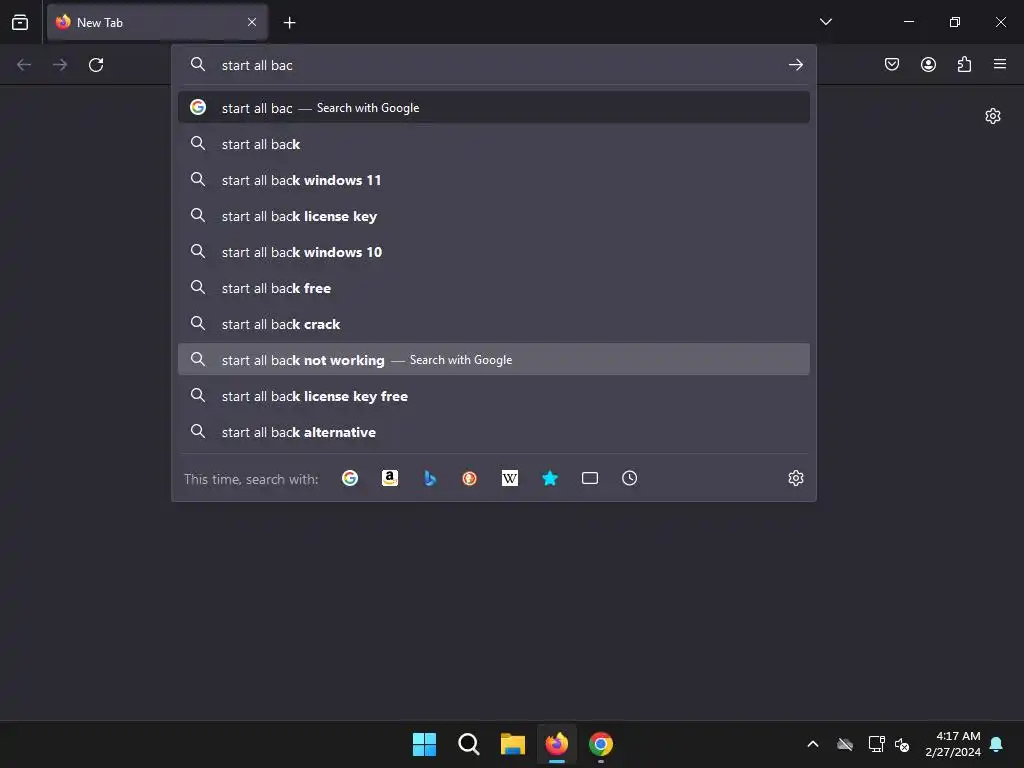Screen dimensions: 1024x768
Task: Search this time with Google
Action: coord(350,478)
